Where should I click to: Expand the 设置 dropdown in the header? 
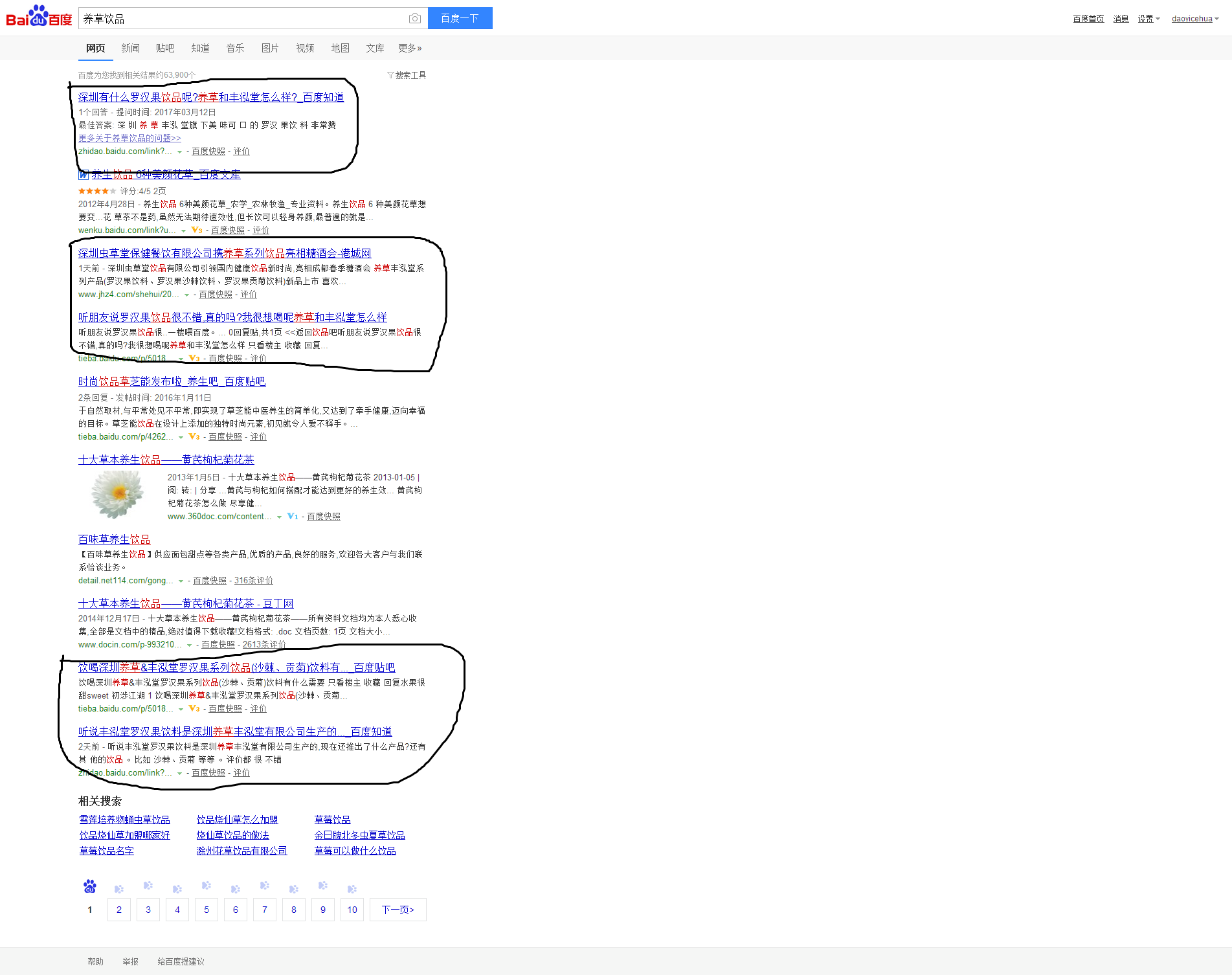point(1148,19)
